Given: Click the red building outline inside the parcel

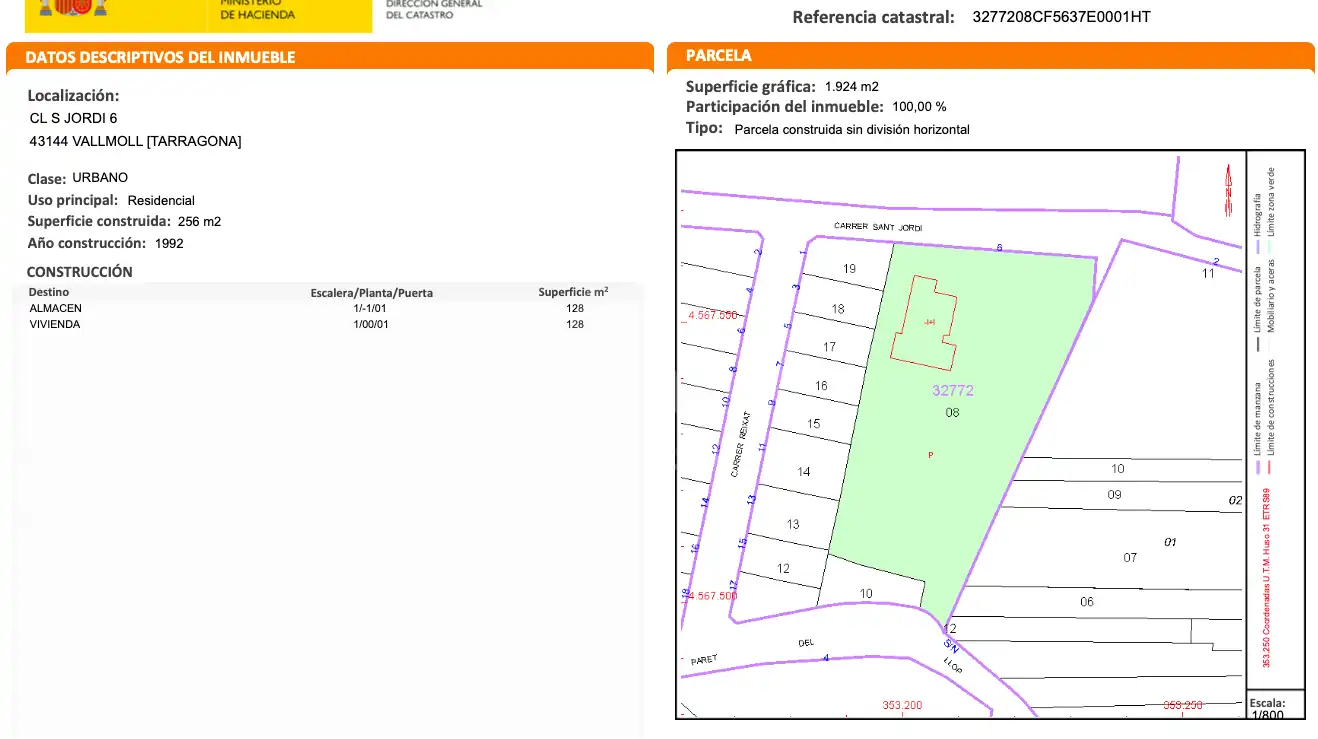Looking at the screenshot, I should (923, 321).
